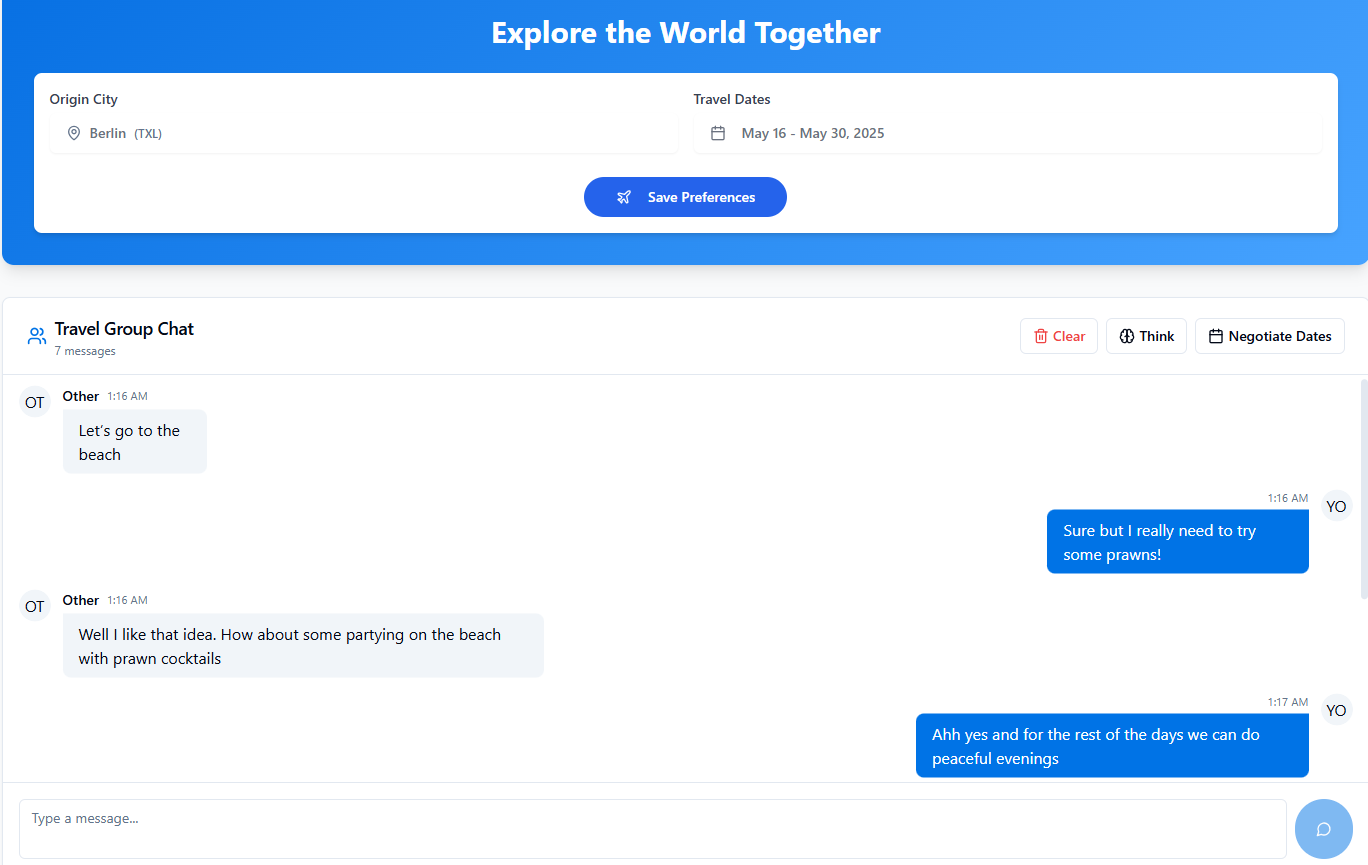Click the 1:17 AM timestamp

pyautogui.click(x=1288, y=702)
